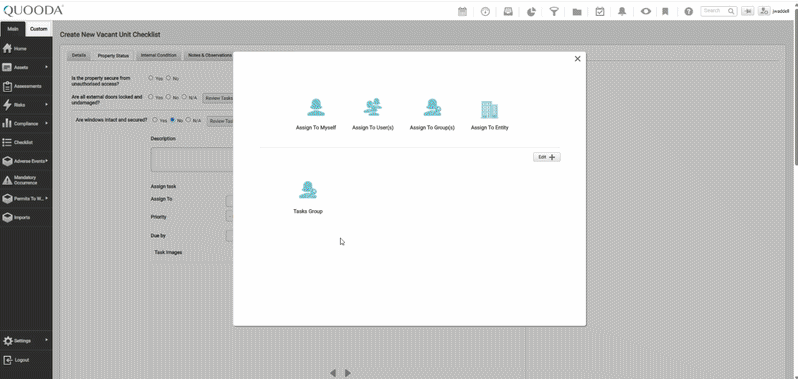Click the clock download icon in toolbar

click(485, 11)
